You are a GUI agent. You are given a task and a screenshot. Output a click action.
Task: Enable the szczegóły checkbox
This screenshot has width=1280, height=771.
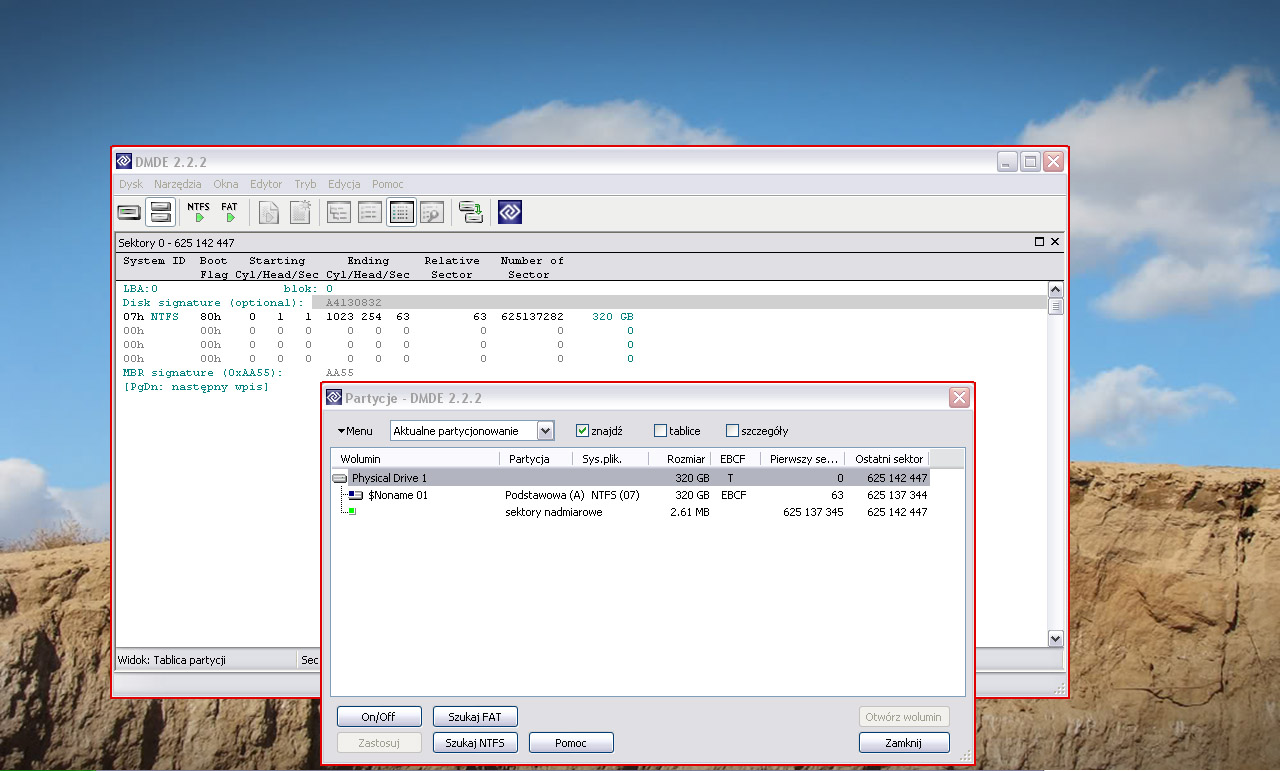click(732, 431)
